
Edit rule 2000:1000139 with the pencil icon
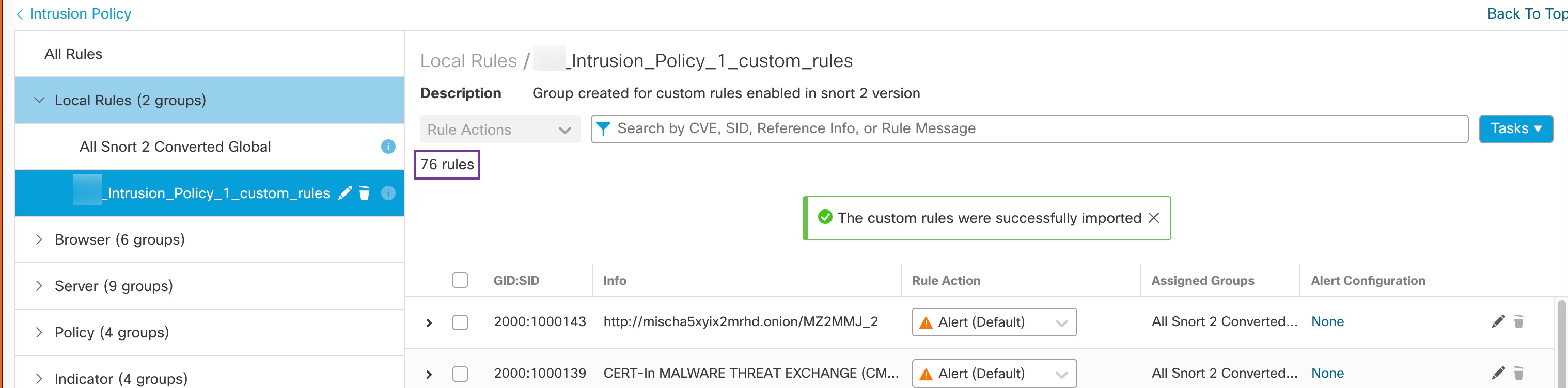tap(1498, 373)
